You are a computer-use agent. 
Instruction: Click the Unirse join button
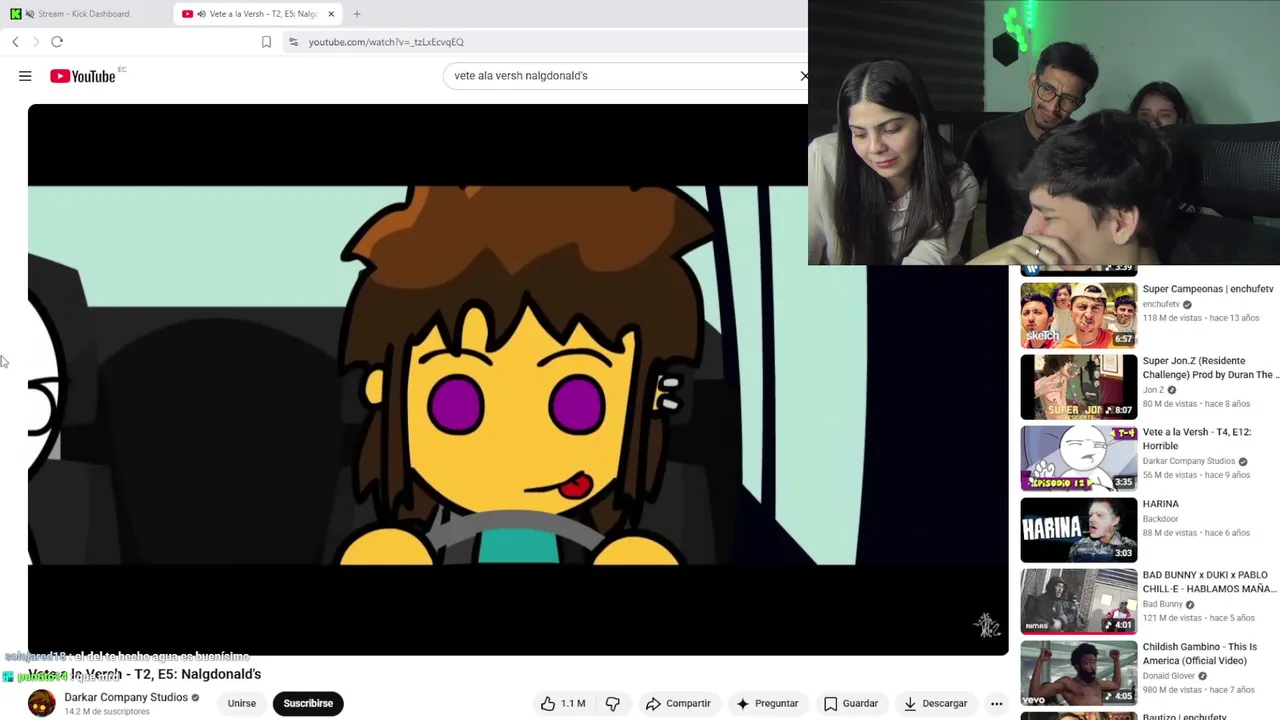coord(242,704)
